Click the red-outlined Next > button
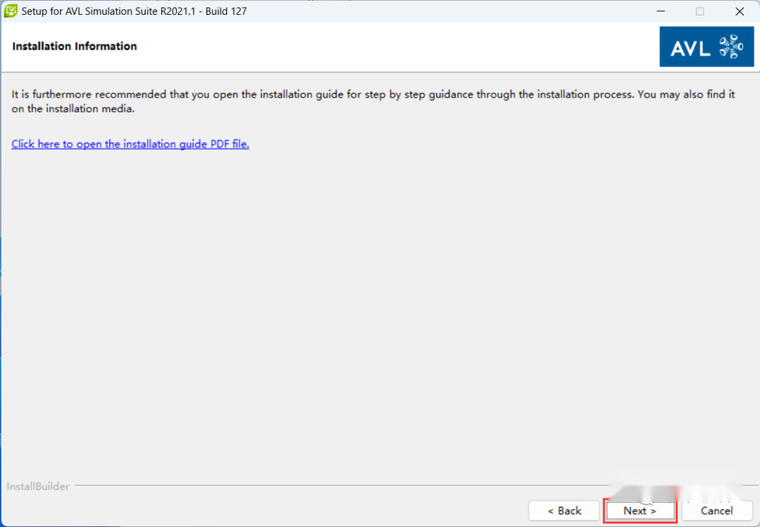The image size is (760, 527). (640, 511)
